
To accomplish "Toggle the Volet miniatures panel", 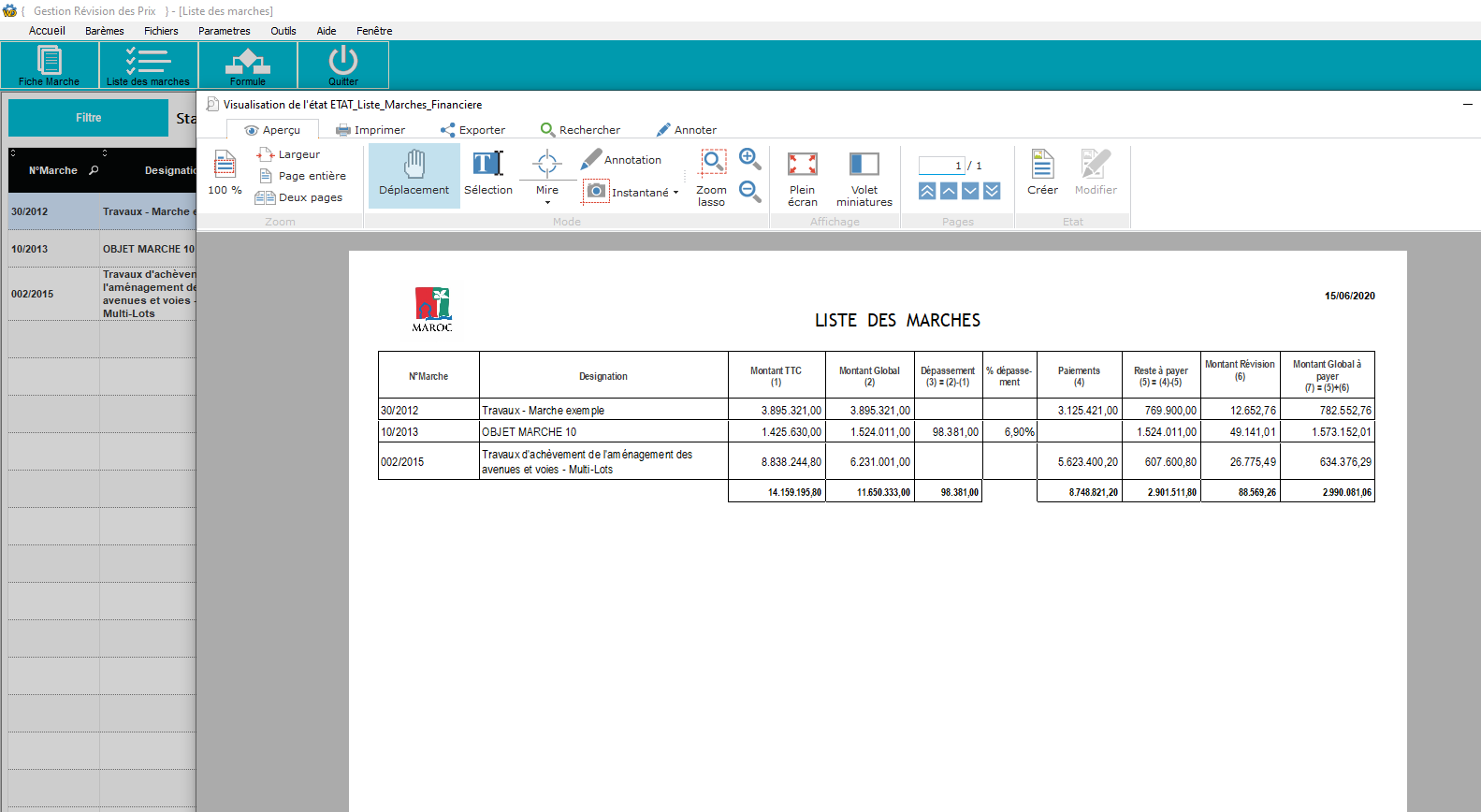I will (x=864, y=176).
